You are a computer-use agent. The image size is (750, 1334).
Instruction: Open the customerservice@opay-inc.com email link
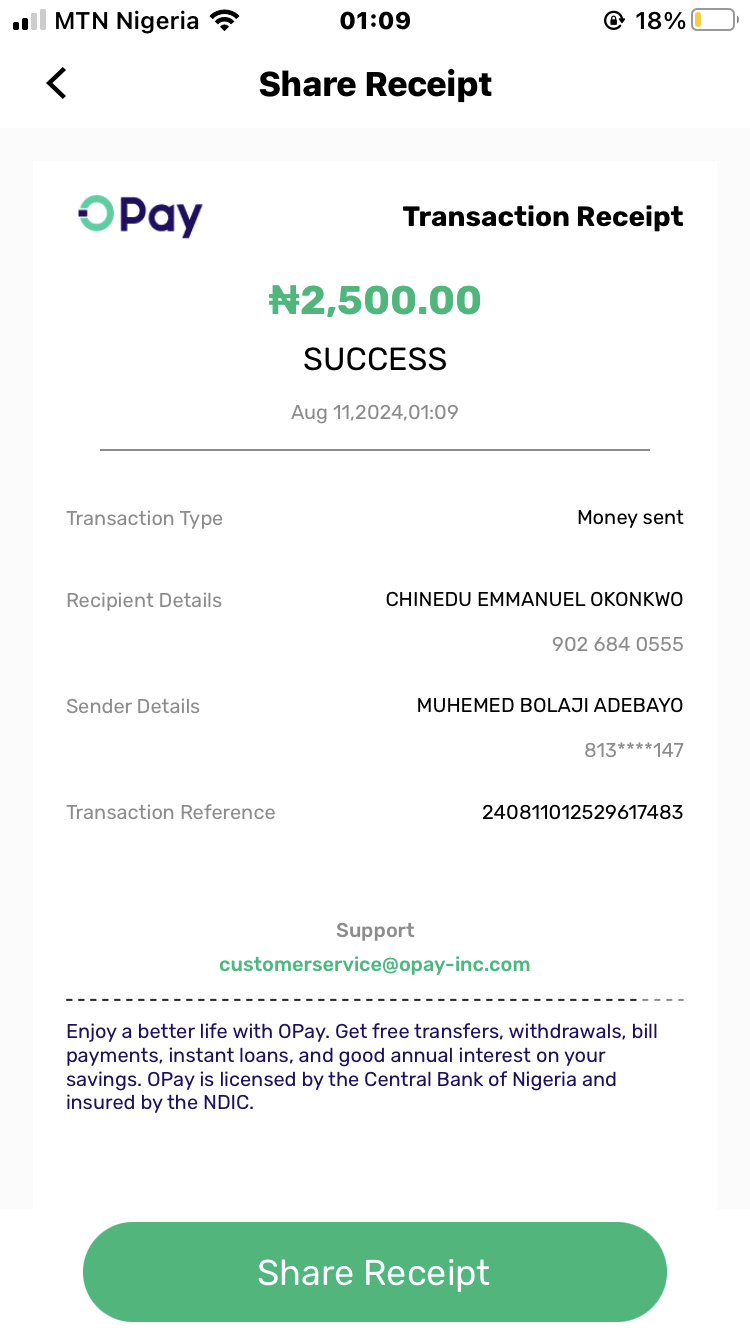tap(375, 965)
